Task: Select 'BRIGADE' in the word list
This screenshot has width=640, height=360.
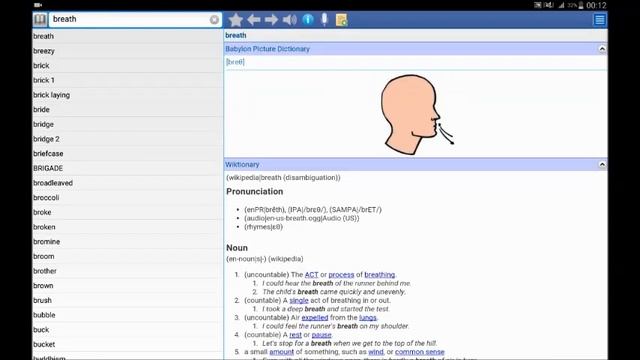Action: 127,169
